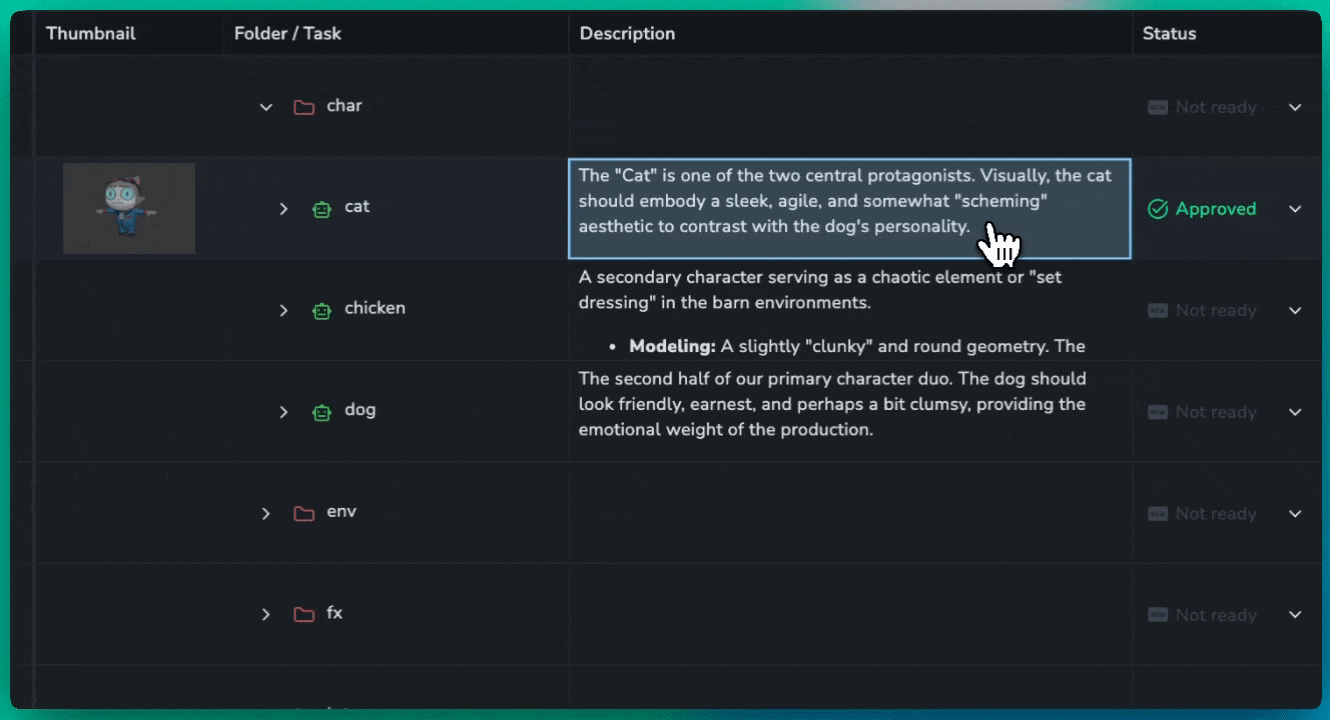Image resolution: width=1330 pixels, height=720 pixels.
Task: Click the char folder icon
Action: pos(304,107)
